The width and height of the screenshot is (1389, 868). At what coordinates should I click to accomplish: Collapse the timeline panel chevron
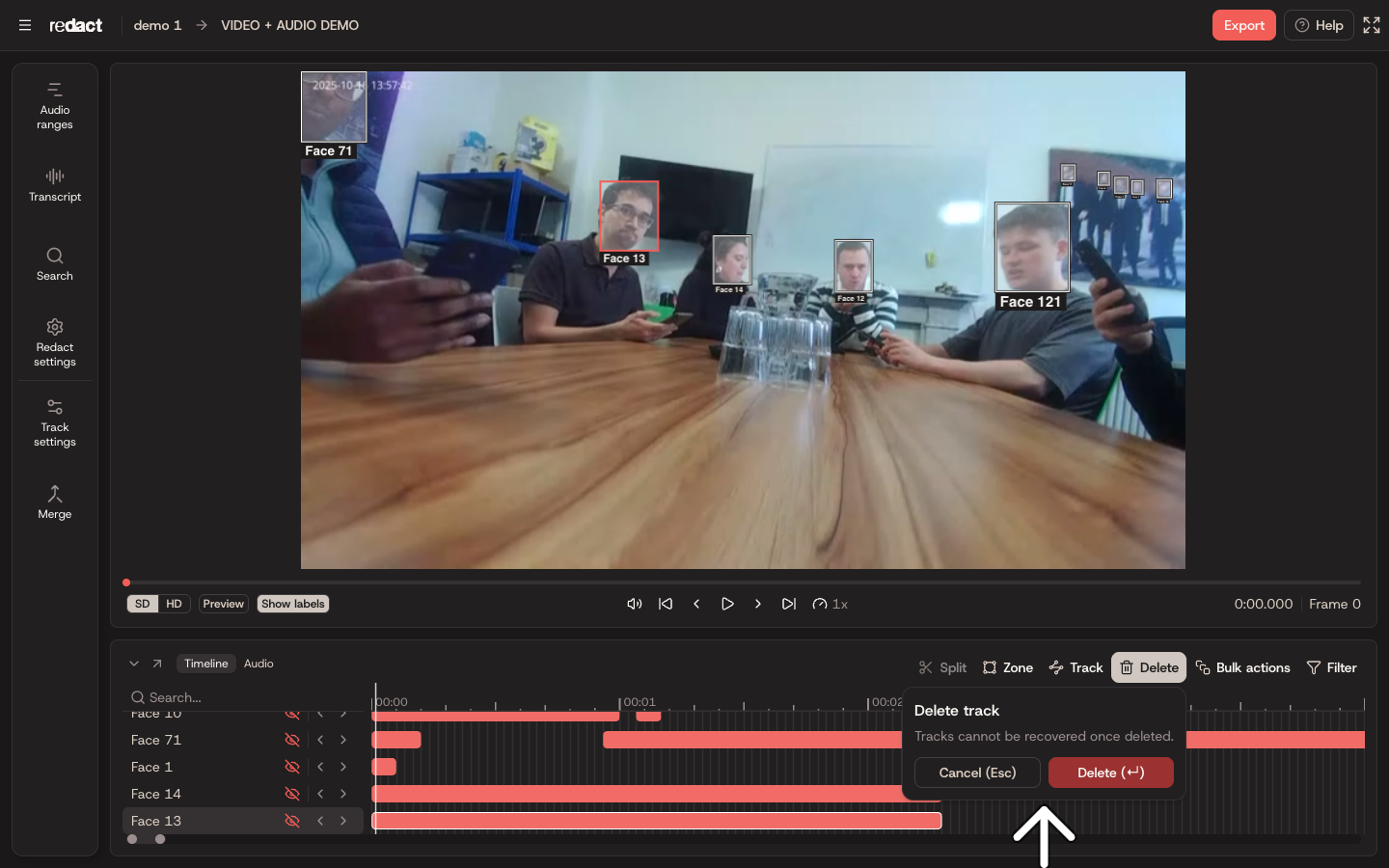pyautogui.click(x=134, y=664)
